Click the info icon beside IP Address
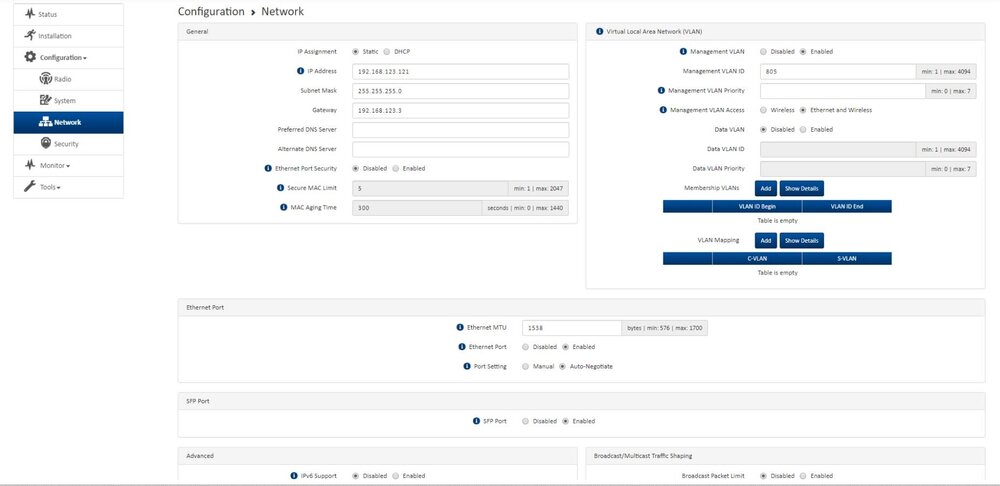The width and height of the screenshot is (1000, 486). [300, 71]
